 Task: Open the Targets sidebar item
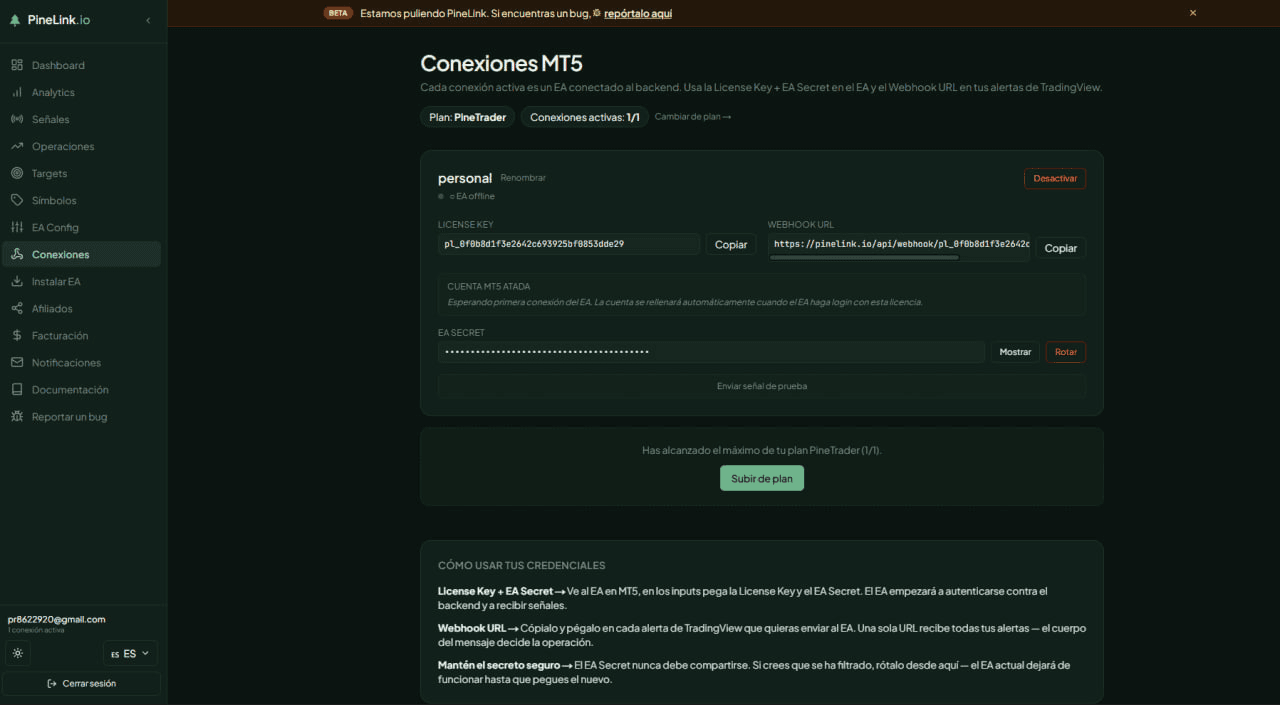click(x=81, y=173)
